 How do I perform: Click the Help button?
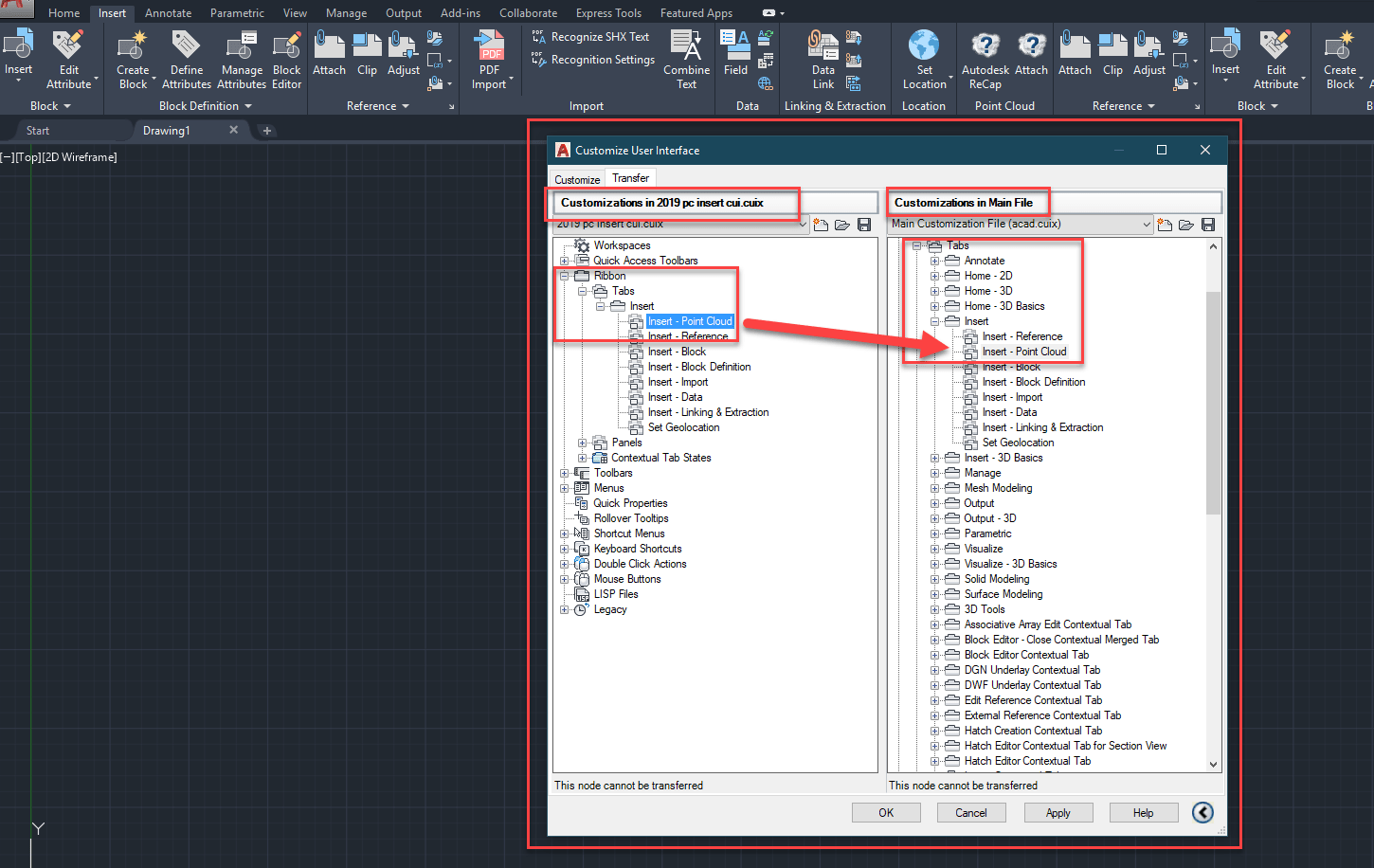[x=1144, y=812]
